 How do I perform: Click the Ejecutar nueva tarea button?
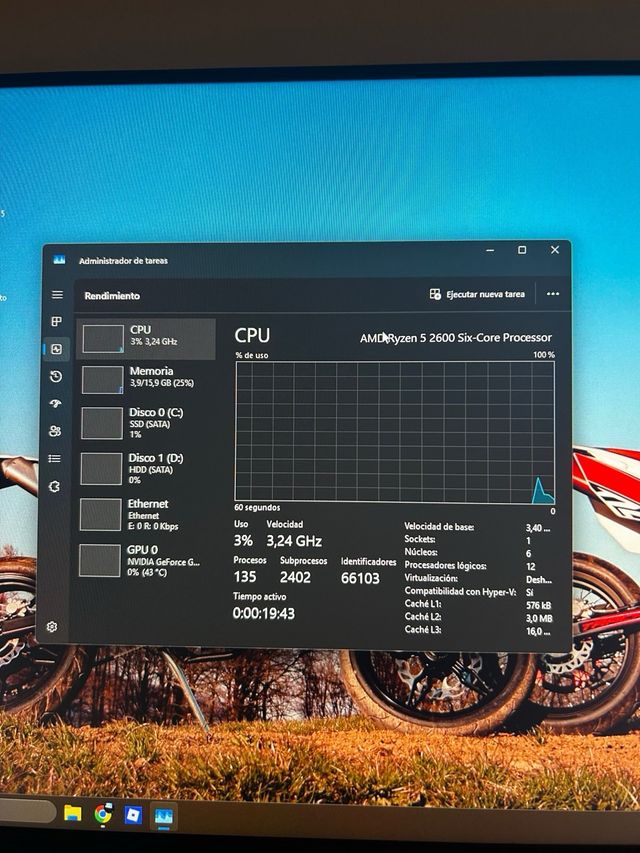click(477, 294)
